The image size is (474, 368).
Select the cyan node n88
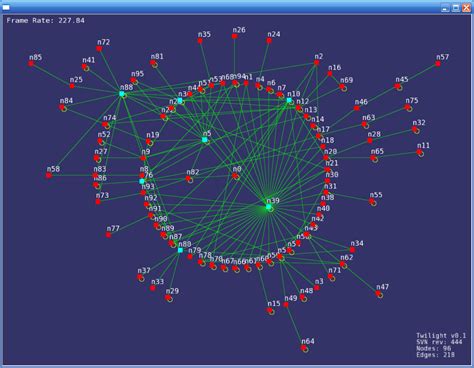pyautogui.click(x=122, y=94)
